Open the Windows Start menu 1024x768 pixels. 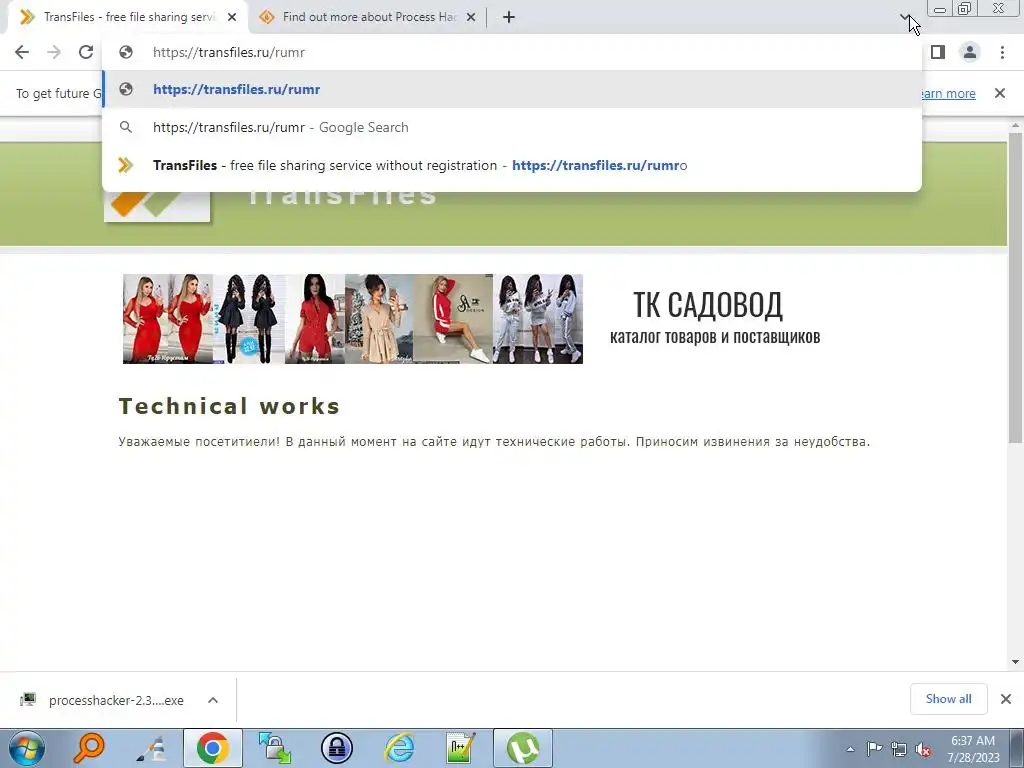[27, 748]
